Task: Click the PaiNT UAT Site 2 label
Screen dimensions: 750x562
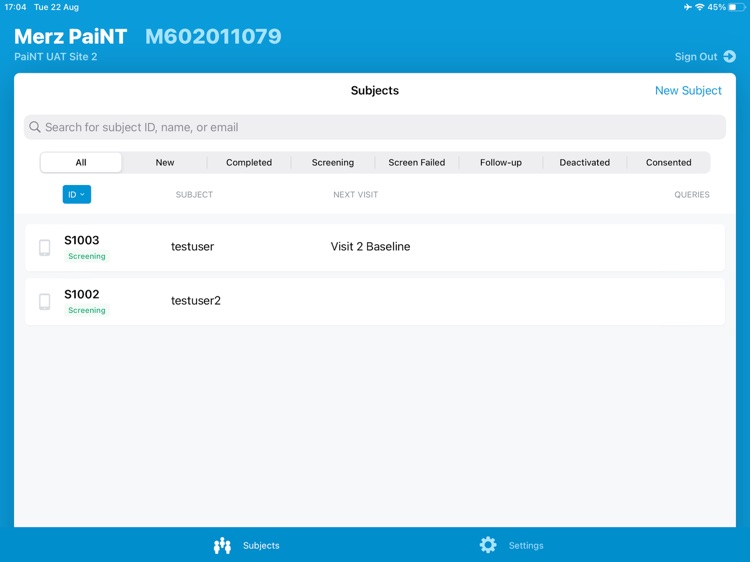Action: coord(55,56)
